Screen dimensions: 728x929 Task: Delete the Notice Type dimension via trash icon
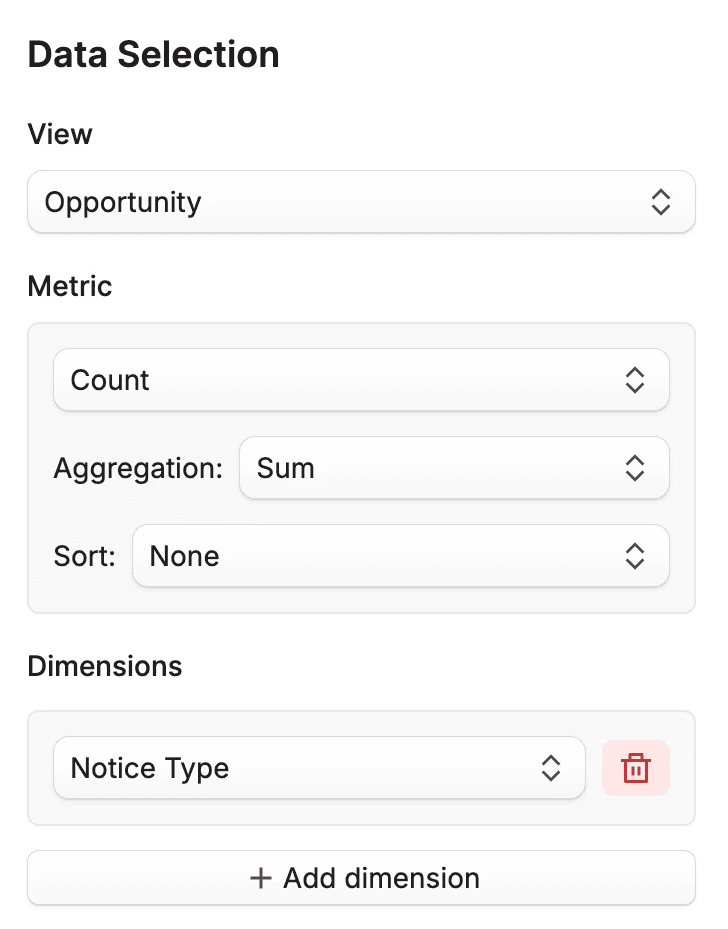pyautogui.click(x=636, y=768)
